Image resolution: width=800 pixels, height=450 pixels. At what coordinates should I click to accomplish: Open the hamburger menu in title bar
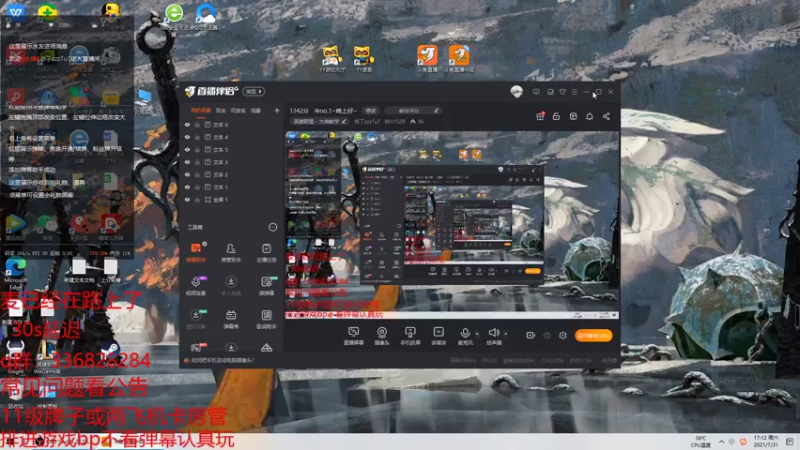pos(574,92)
